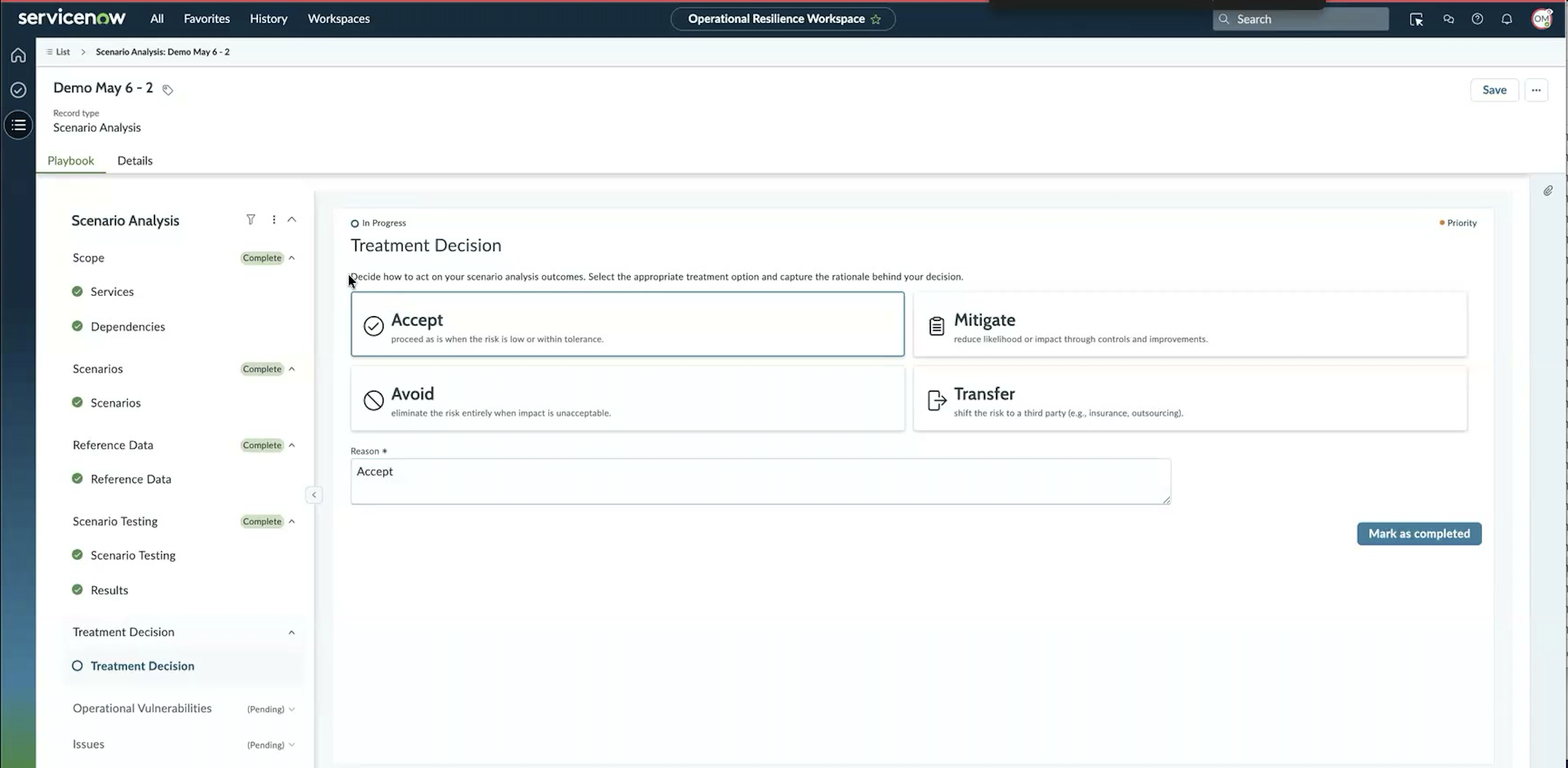Viewport: 1568px width, 768px height.
Task: Click the Mitigate clipboard icon
Action: coord(936,325)
